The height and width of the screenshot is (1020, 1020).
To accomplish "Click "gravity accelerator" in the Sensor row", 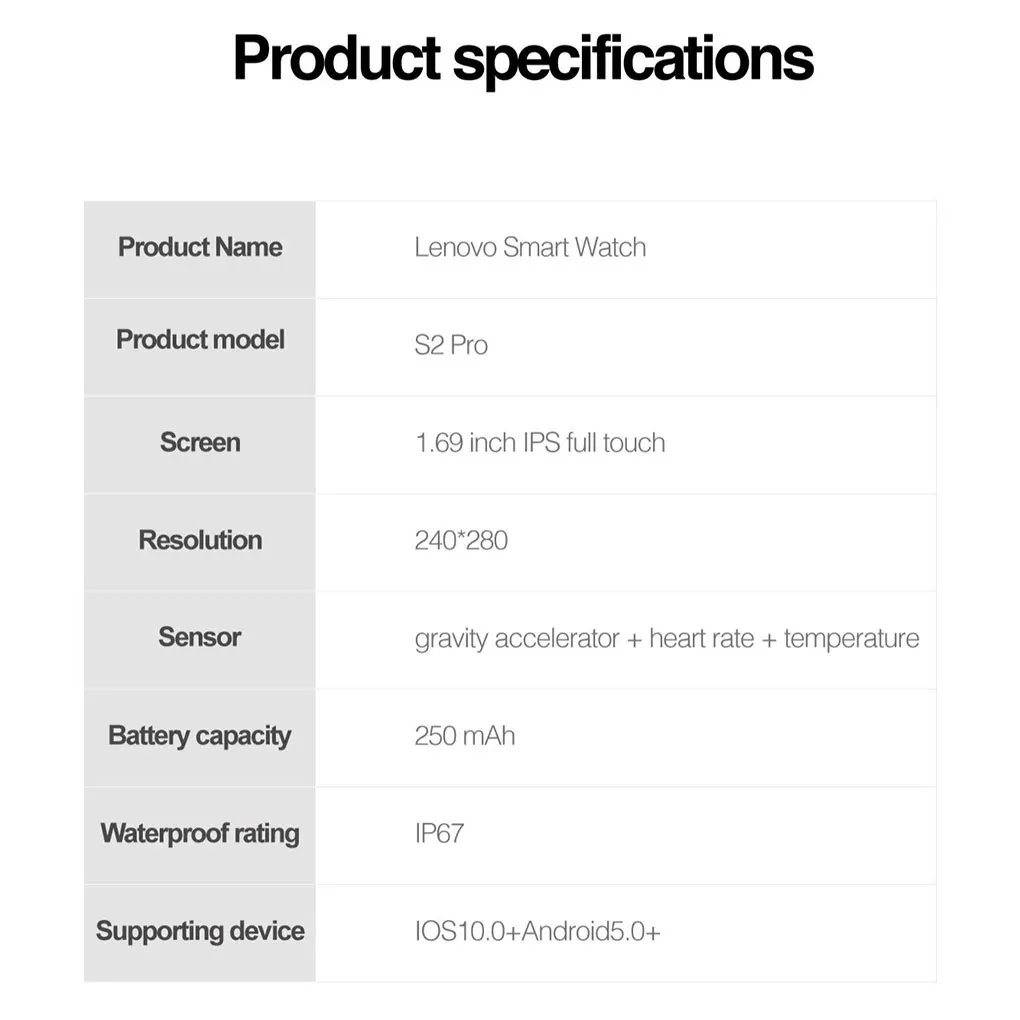I will pyautogui.click(x=517, y=638).
